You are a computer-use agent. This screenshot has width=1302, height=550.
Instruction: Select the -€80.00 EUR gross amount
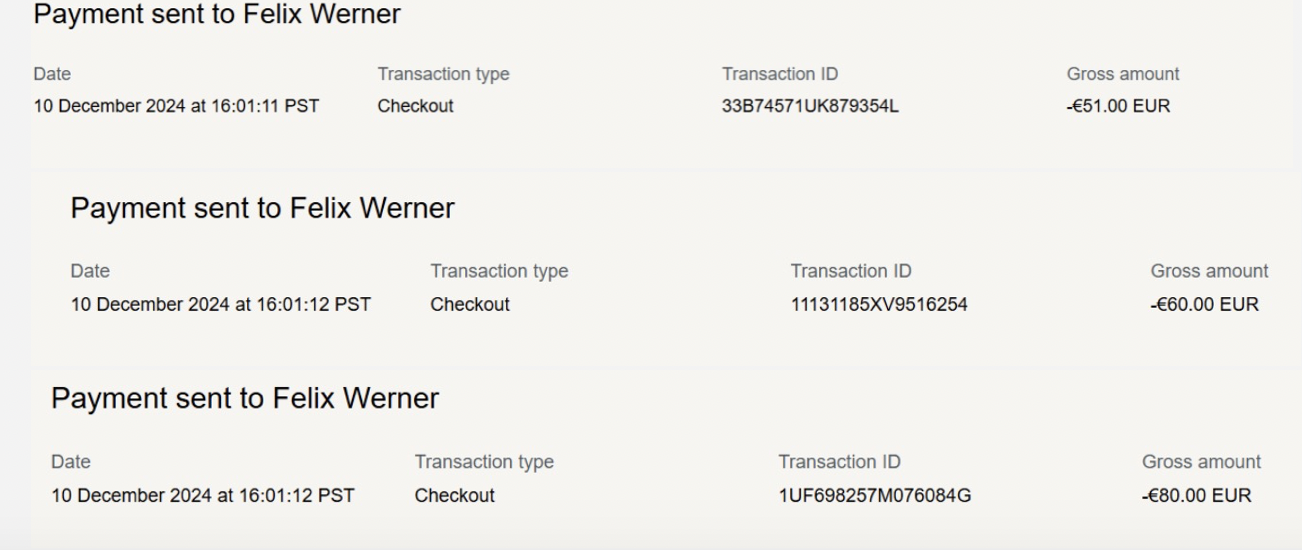tap(1196, 495)
